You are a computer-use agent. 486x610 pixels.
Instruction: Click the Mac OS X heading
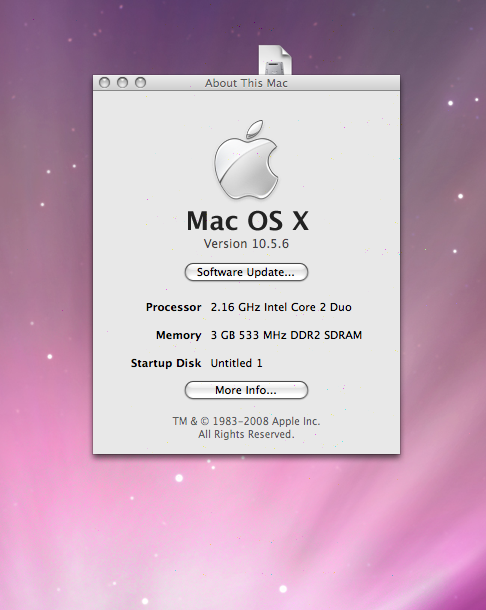tap(247, 221)
